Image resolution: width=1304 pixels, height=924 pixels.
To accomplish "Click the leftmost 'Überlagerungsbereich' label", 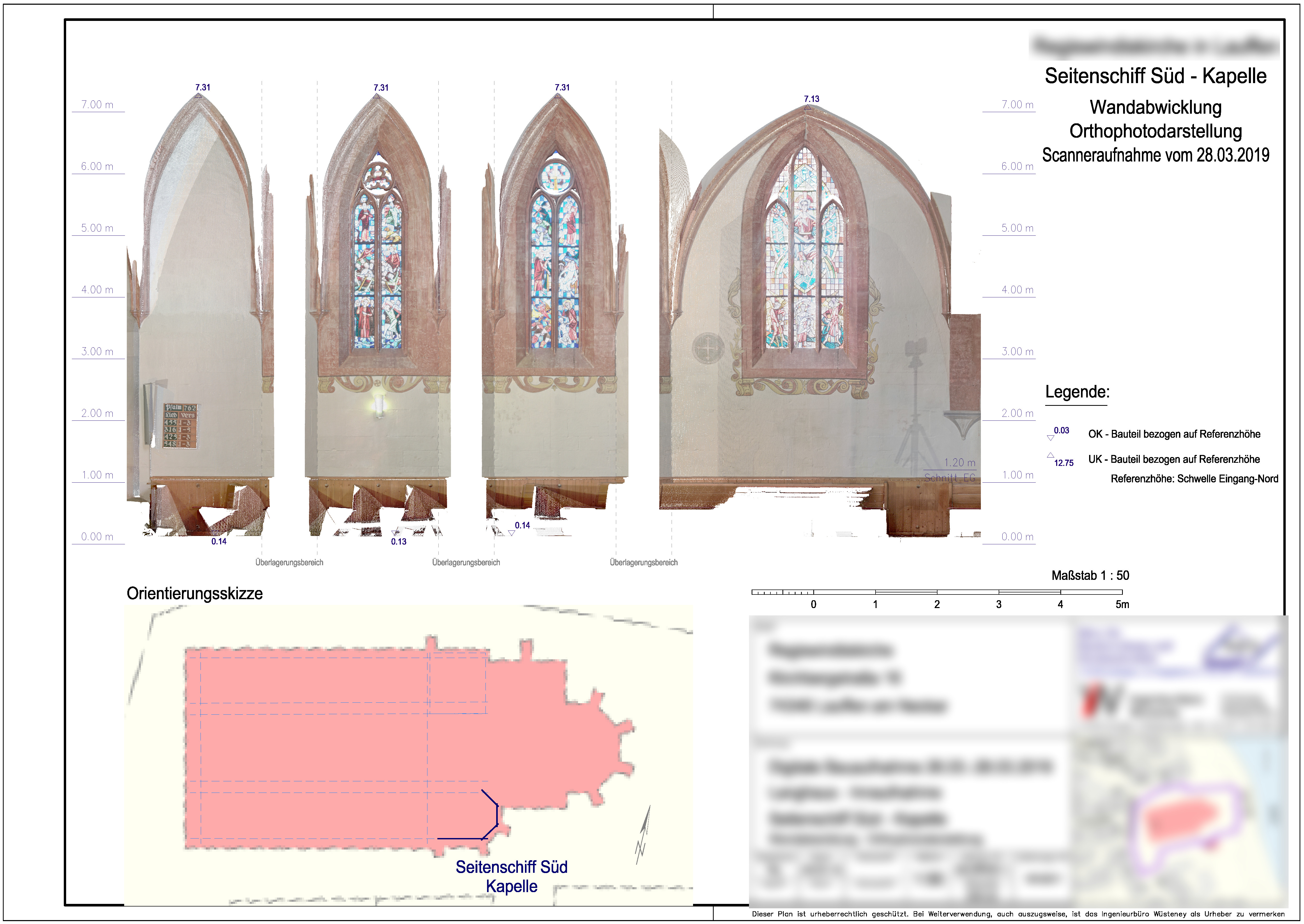I will click(289, 562).
